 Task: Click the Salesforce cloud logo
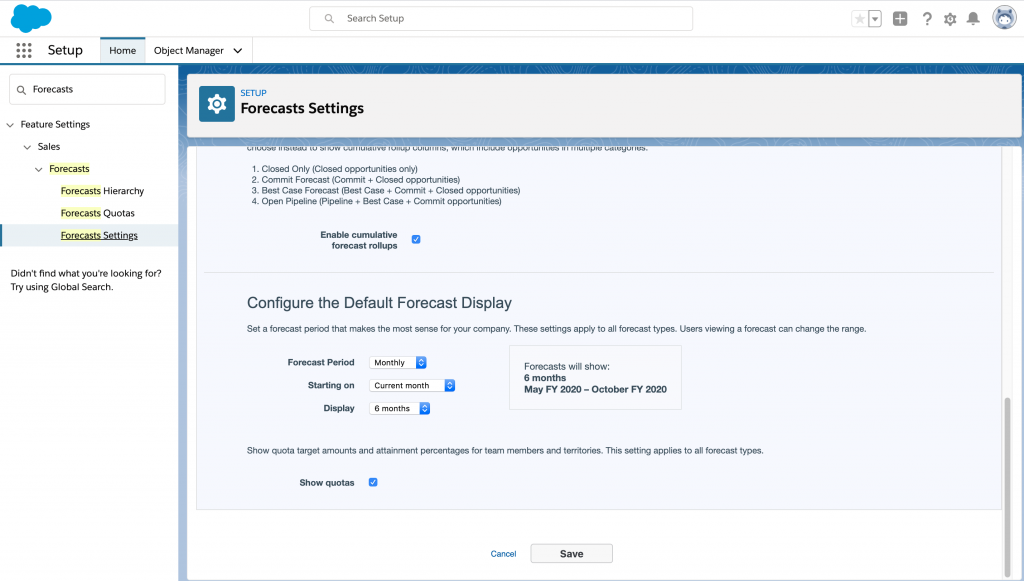click(31, 18)
